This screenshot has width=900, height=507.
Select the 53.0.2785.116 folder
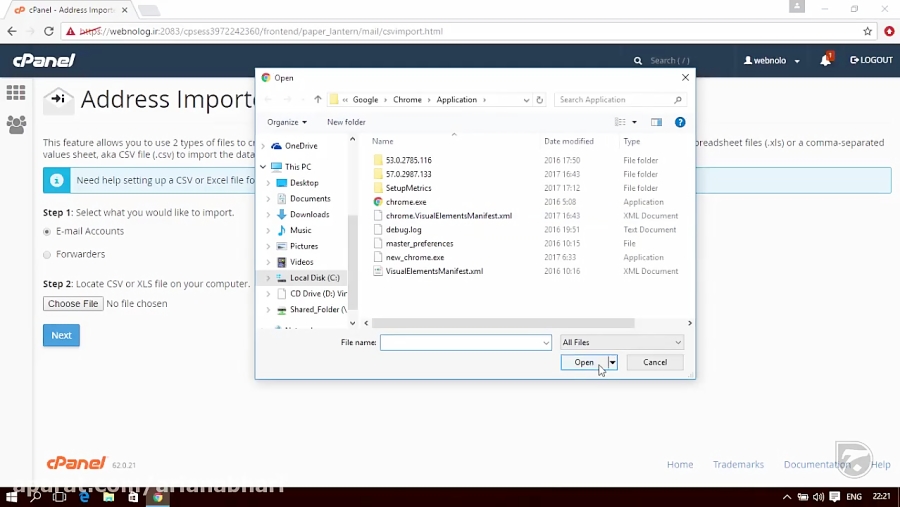coord(408,160)
